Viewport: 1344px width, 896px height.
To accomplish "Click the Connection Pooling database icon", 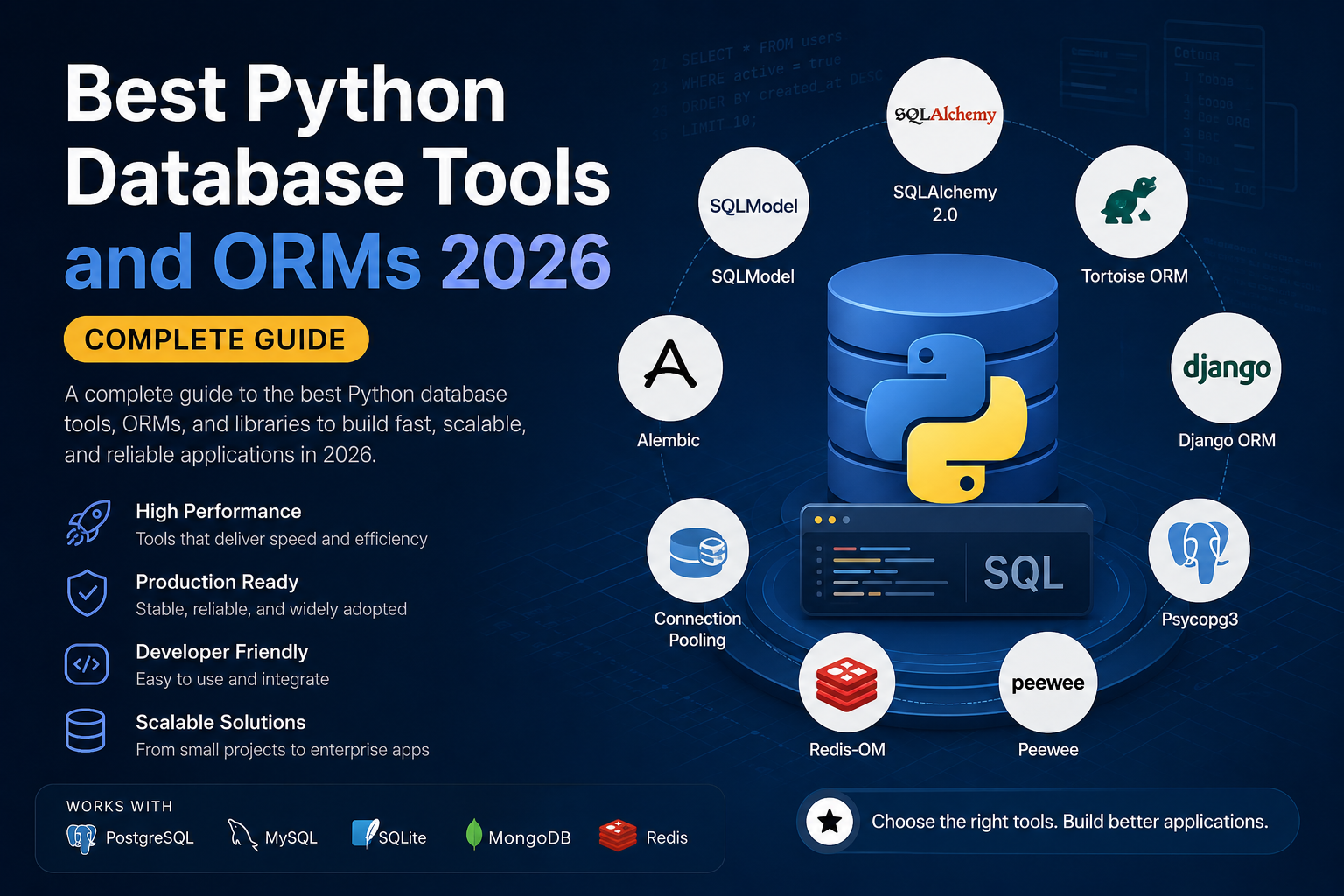I will pyautogui.click(x=697, y=552).
